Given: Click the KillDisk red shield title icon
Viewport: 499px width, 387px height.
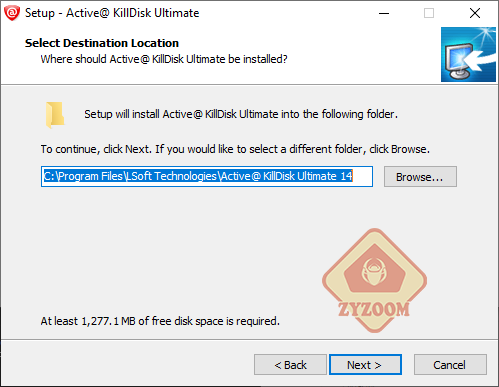Looking at the screenshot, I should [x=12, y=13].
